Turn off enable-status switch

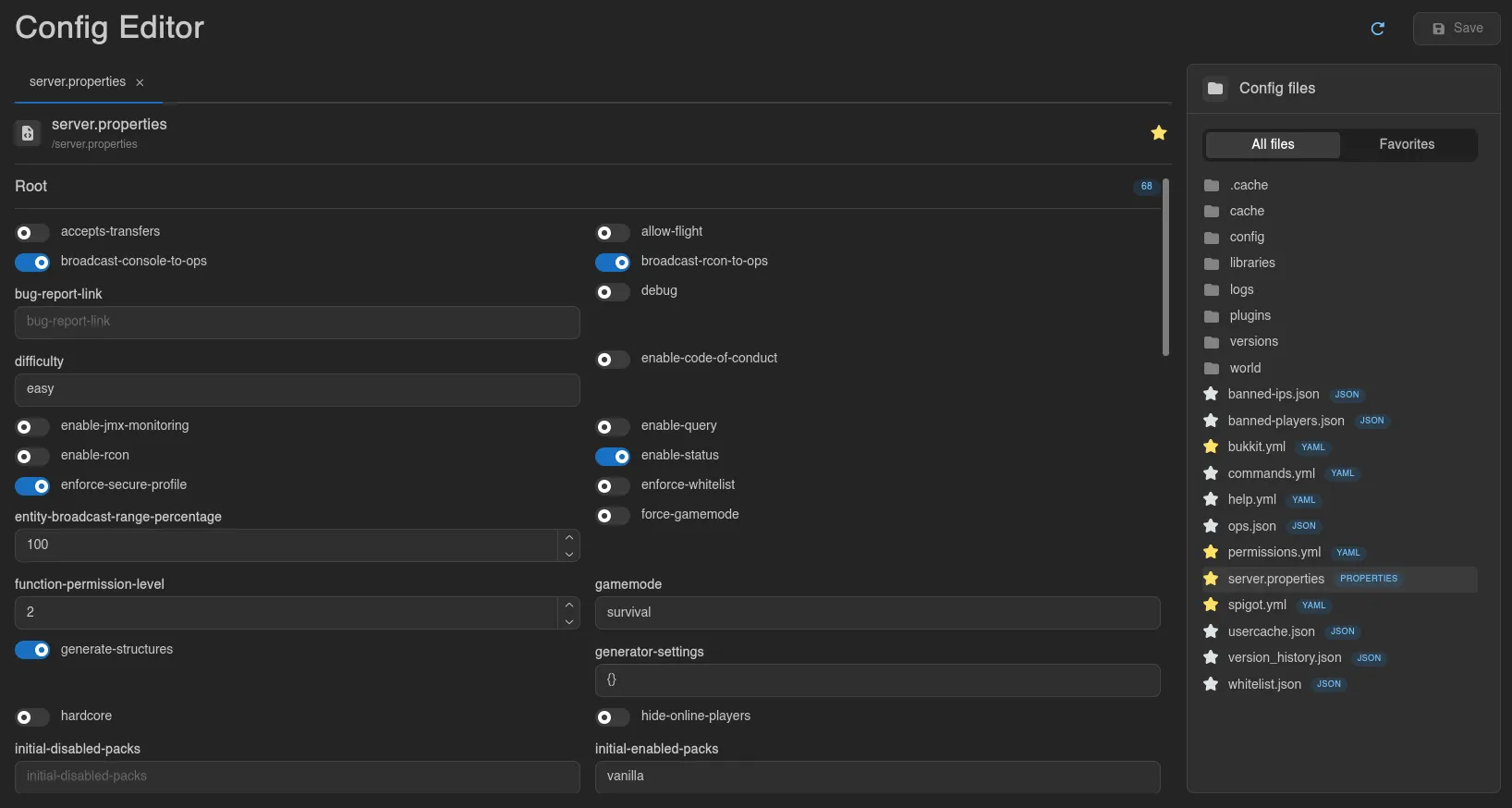tap(613, 457)
